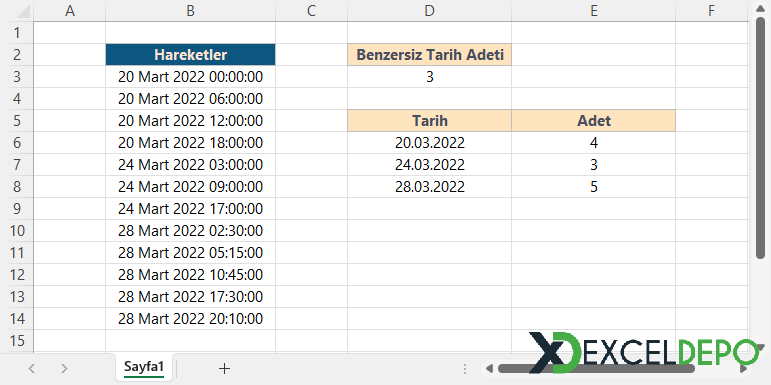Open the Sayfa1 sheet tab
This screenshot has width=771, height=385.
pos(144,367)
